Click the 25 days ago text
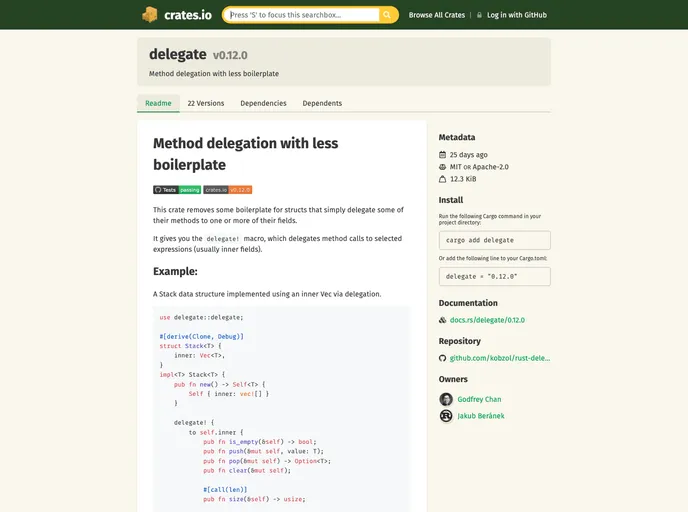This screenshot has width=688, height=512. point(469,154)
